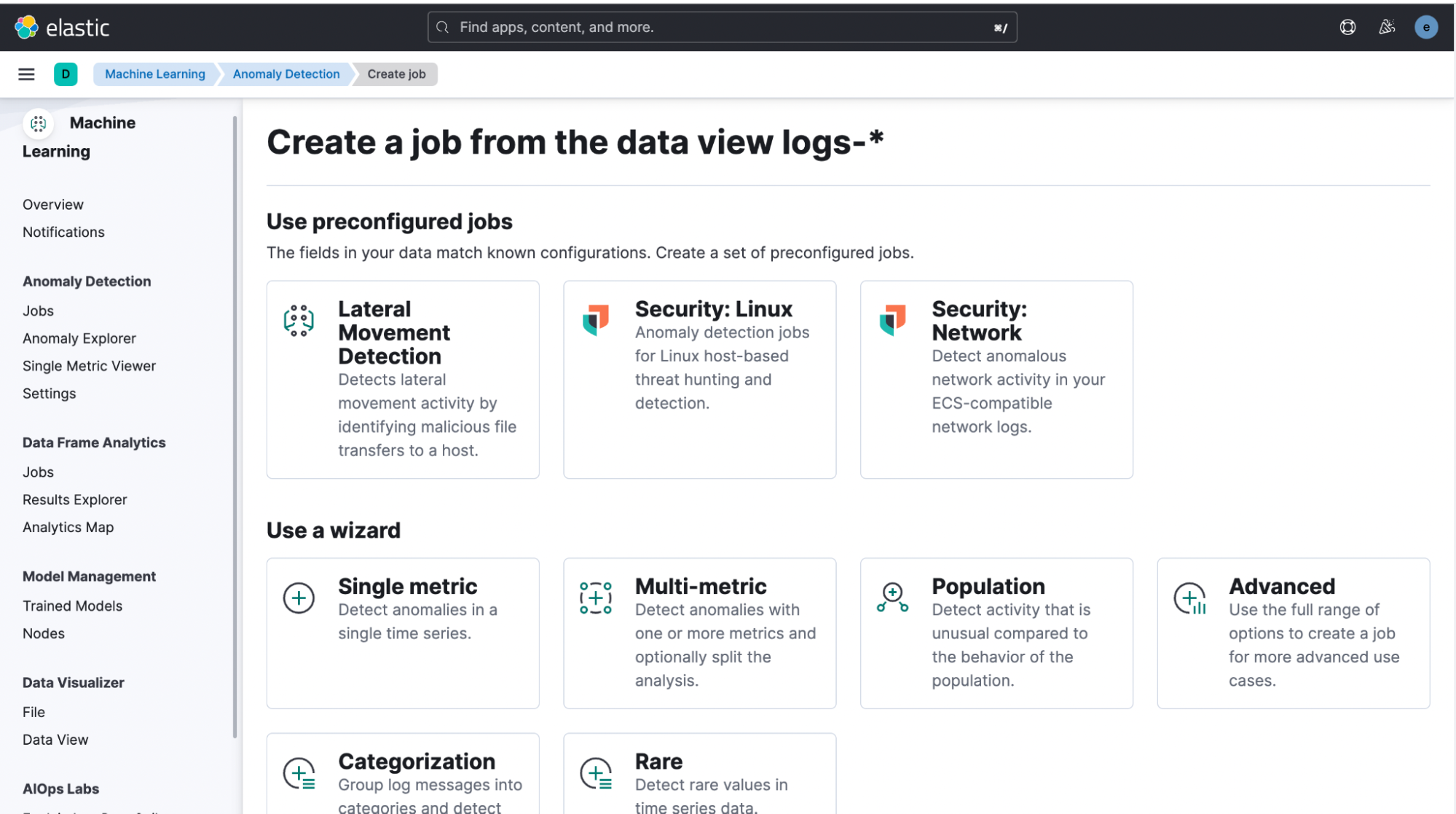Open the help menu lifebuoy icon
This screenshot has height=814, width=1456.
click(1347, 28)
